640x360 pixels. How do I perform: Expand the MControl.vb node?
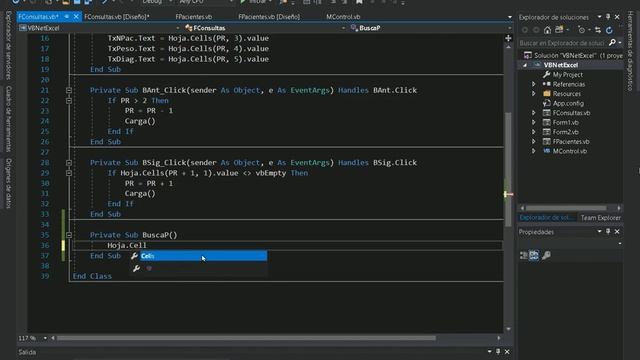coord(533,151)
